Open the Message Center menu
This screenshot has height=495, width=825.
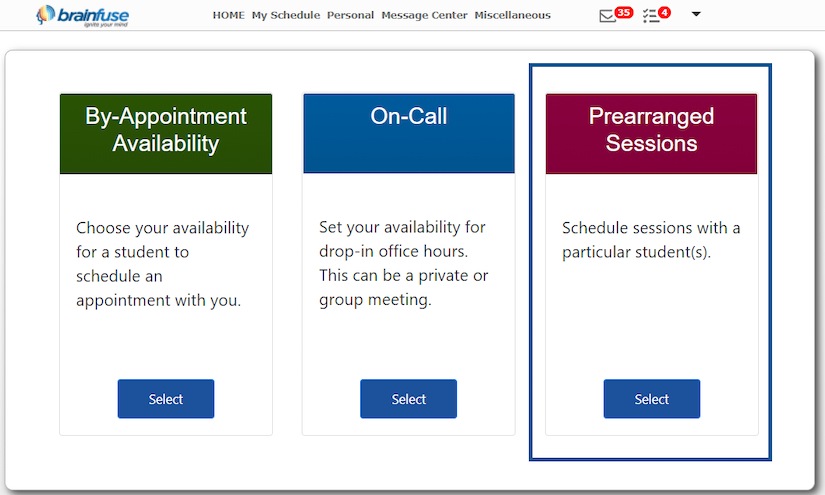point(424,15)
